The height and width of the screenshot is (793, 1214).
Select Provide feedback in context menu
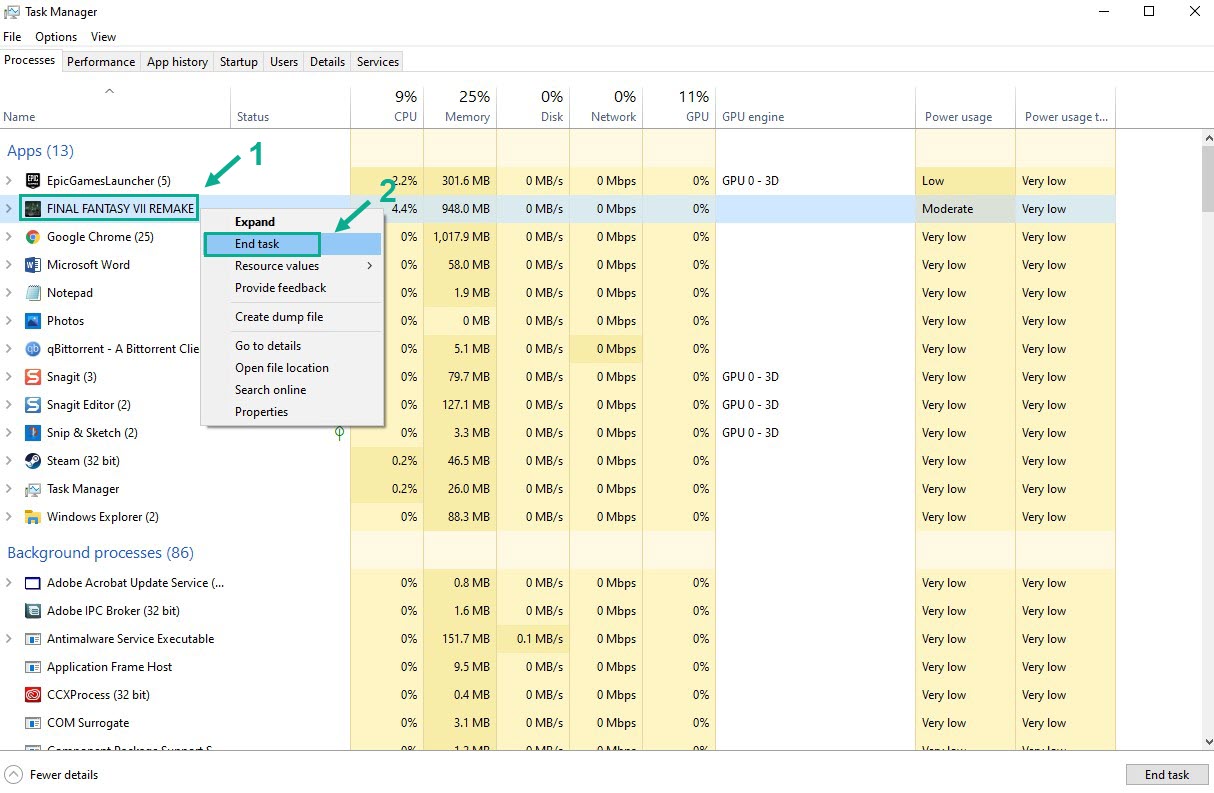click(x=292, y=288)
